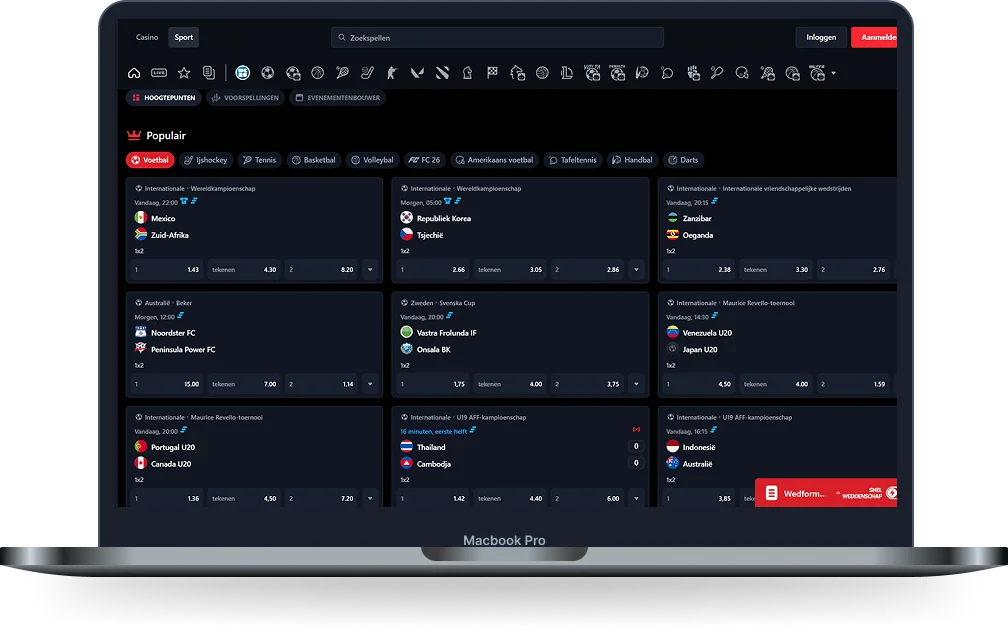Select the Basketbal filter chip
The width and height of the screenshot is (1008, 632).
[314, 160]
